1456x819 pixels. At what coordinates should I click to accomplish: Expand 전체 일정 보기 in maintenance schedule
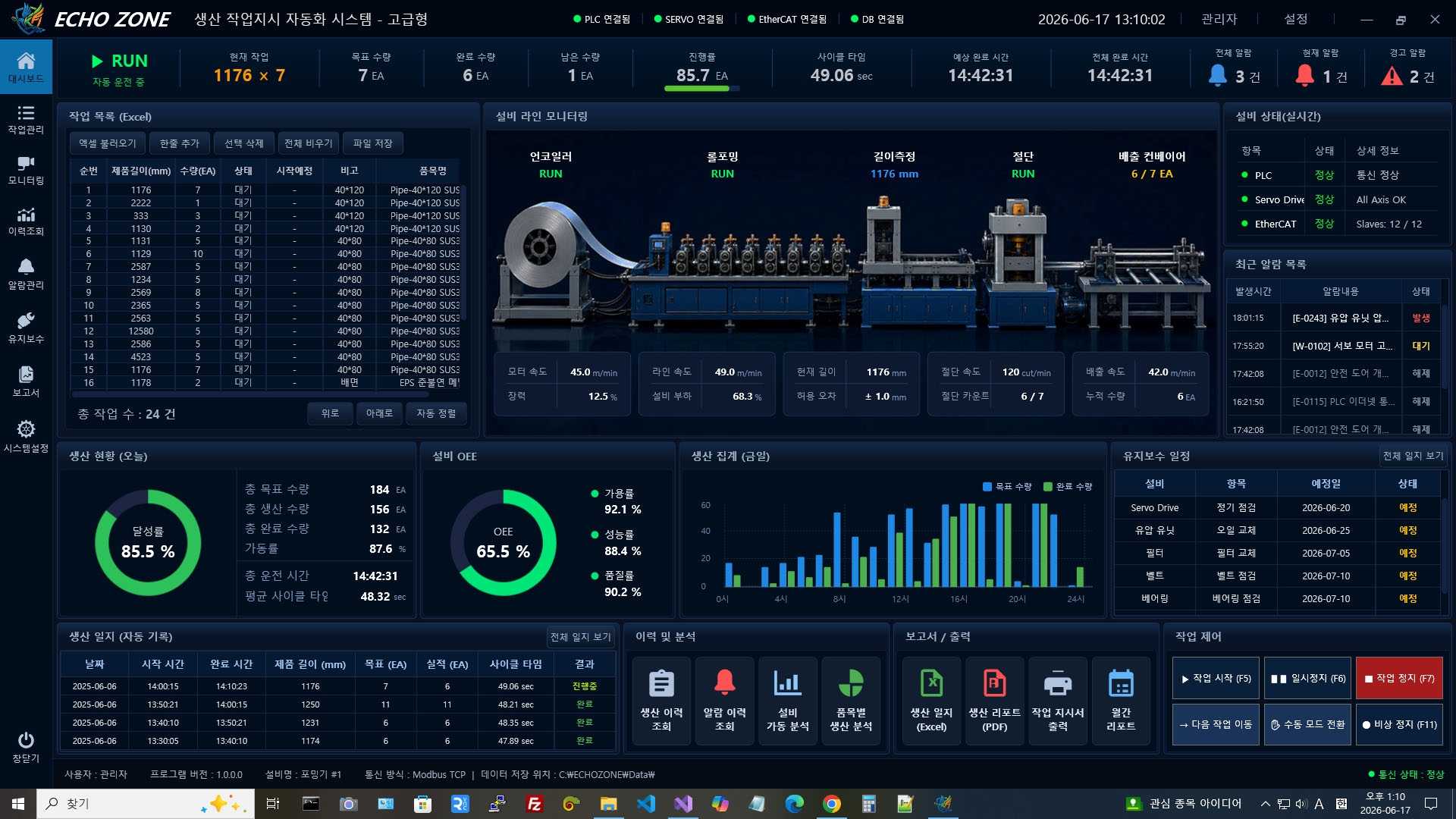1413,456
